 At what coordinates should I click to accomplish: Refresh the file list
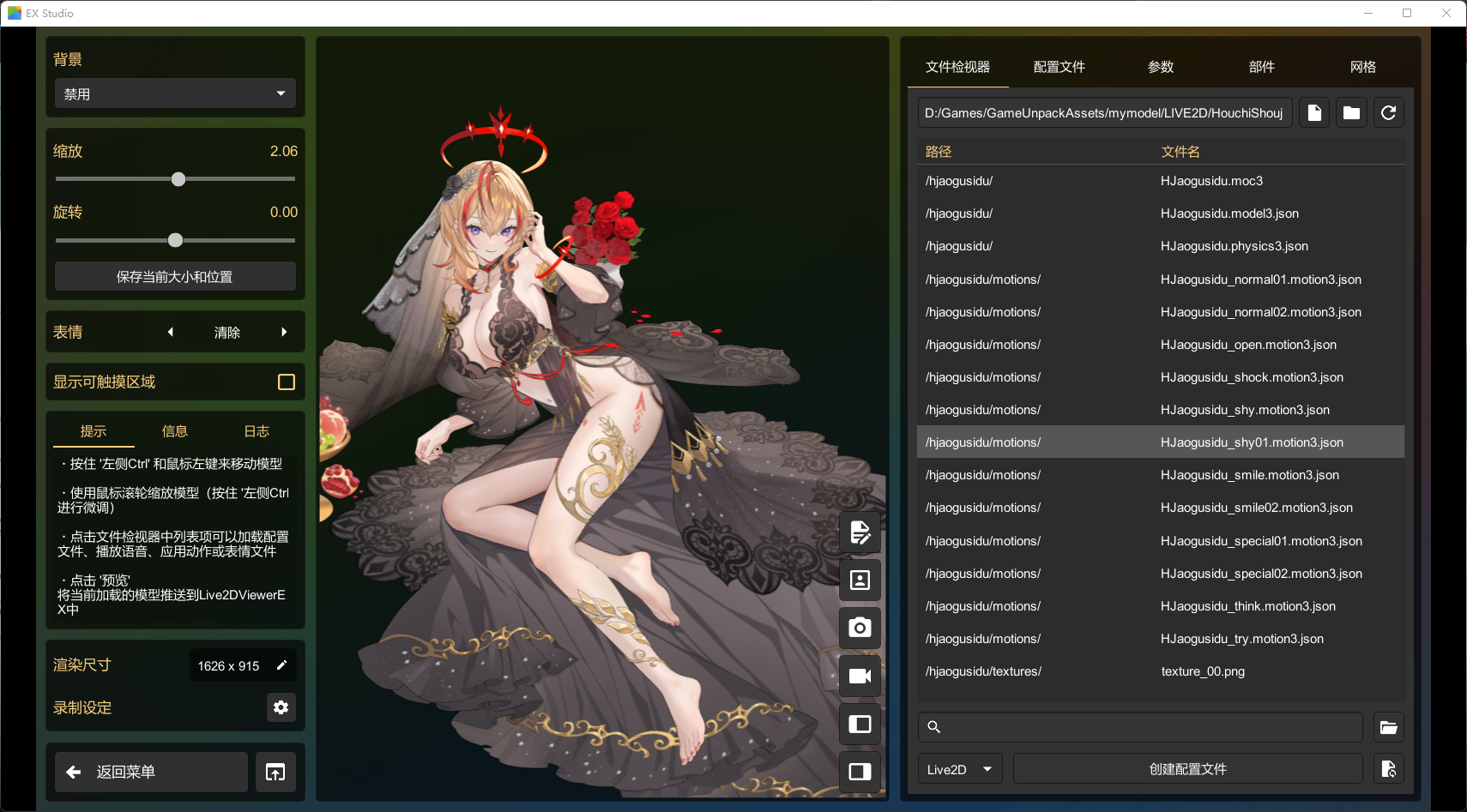(x=1389, y=113)
